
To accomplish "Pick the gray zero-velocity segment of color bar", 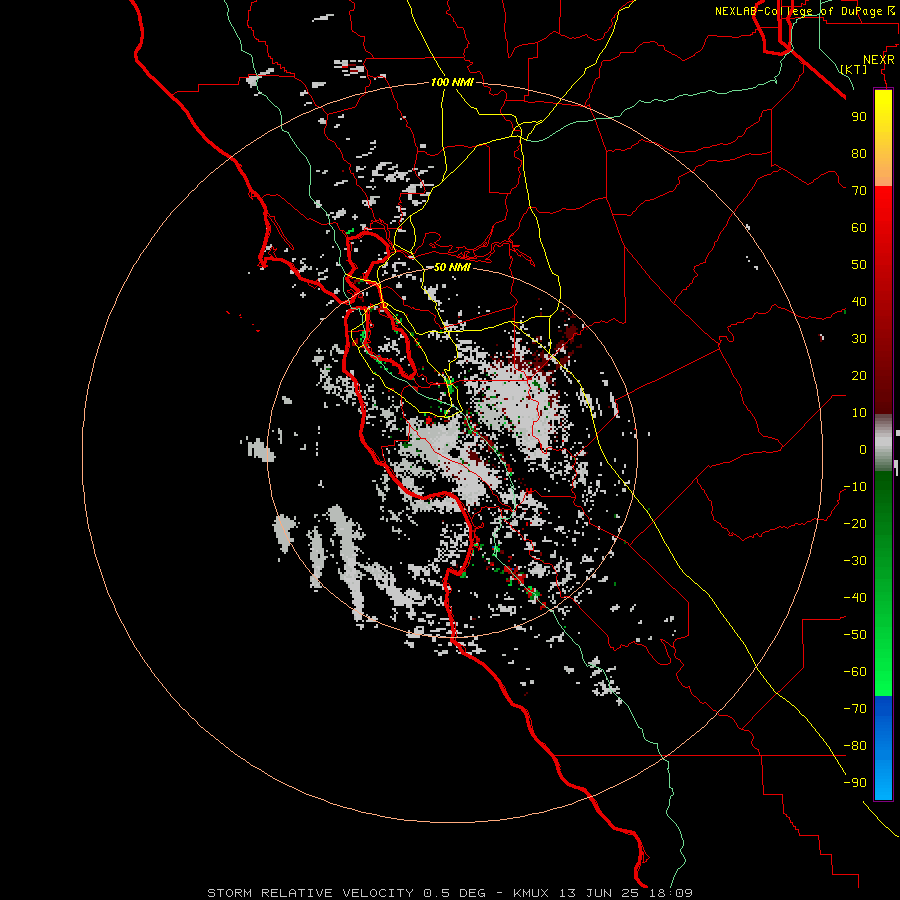I will click(883, 443).
